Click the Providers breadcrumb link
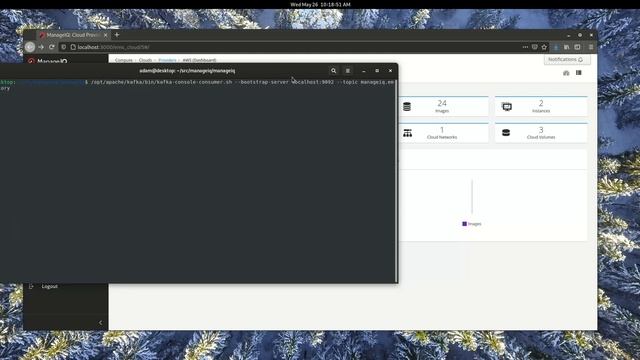640x360 pixels. pos(167,60)
